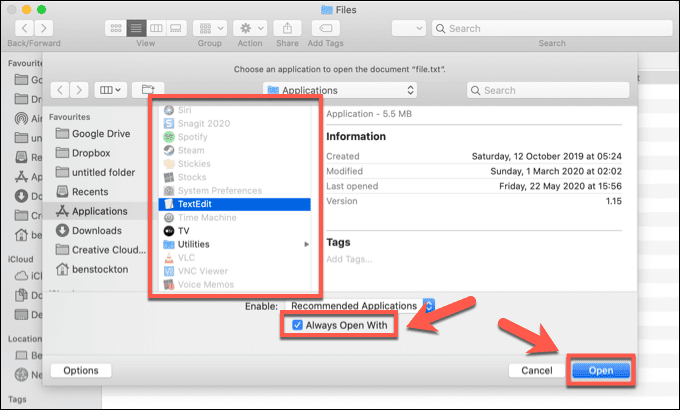The height and width of the screenshot is (410, 680).
Task: Click the Version 1.15 value
Action: pyautogui.click(x=614, y=201)
